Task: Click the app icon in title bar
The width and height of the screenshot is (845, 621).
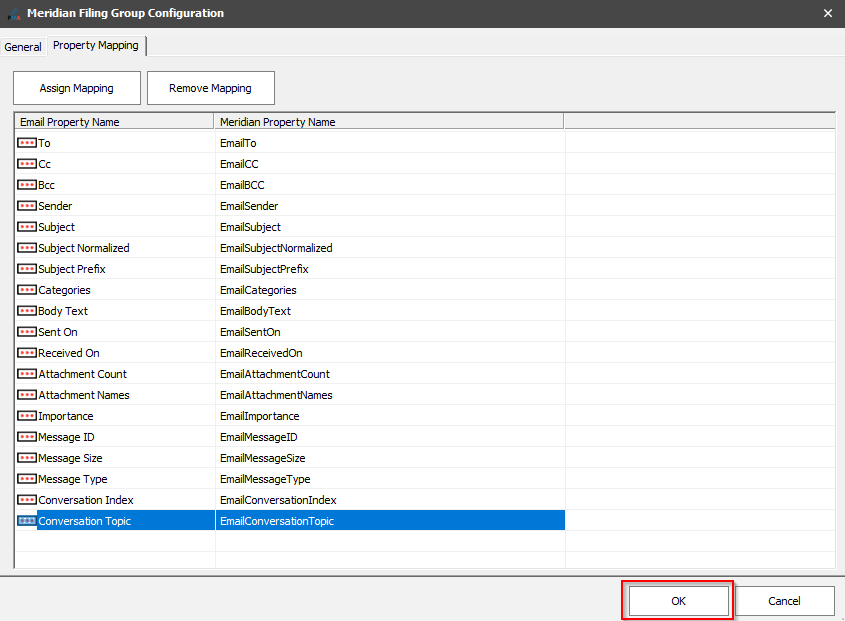Action: (x=14, y=13)
